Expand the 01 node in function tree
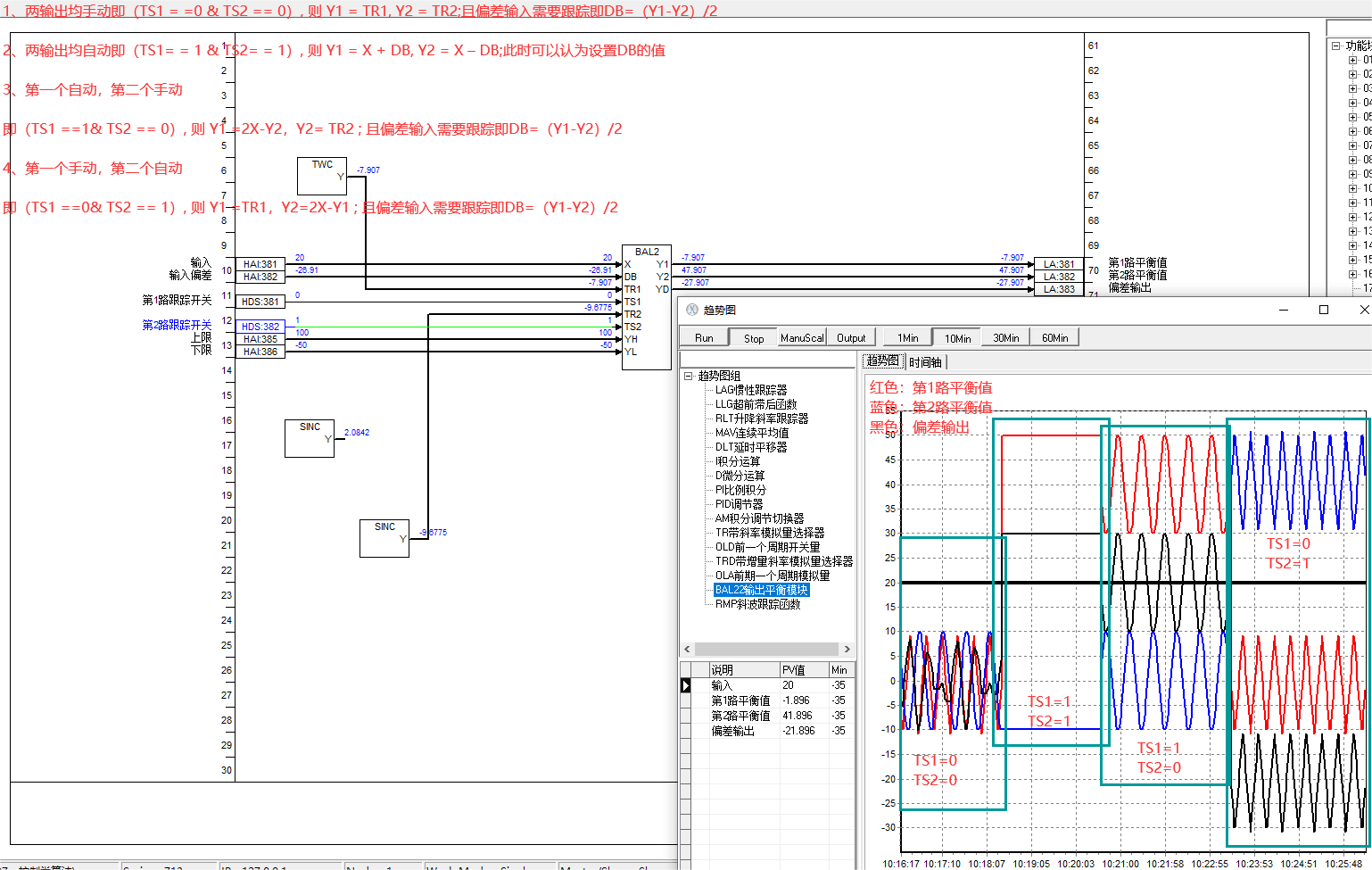This screenshot has height=870, width=1372. 1353,60
